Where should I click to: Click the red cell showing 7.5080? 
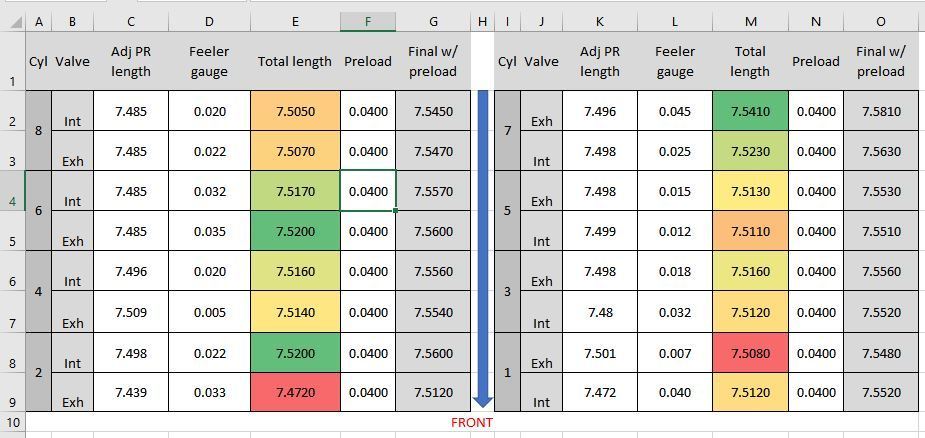tap(750, 353)
